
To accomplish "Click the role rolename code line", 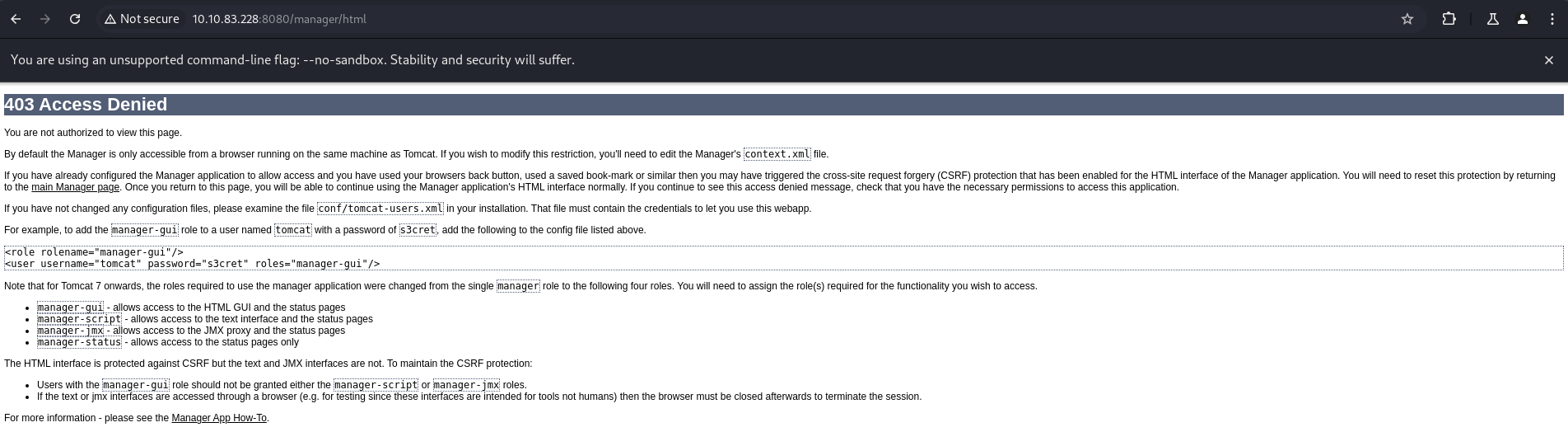I will coord(94,252).
